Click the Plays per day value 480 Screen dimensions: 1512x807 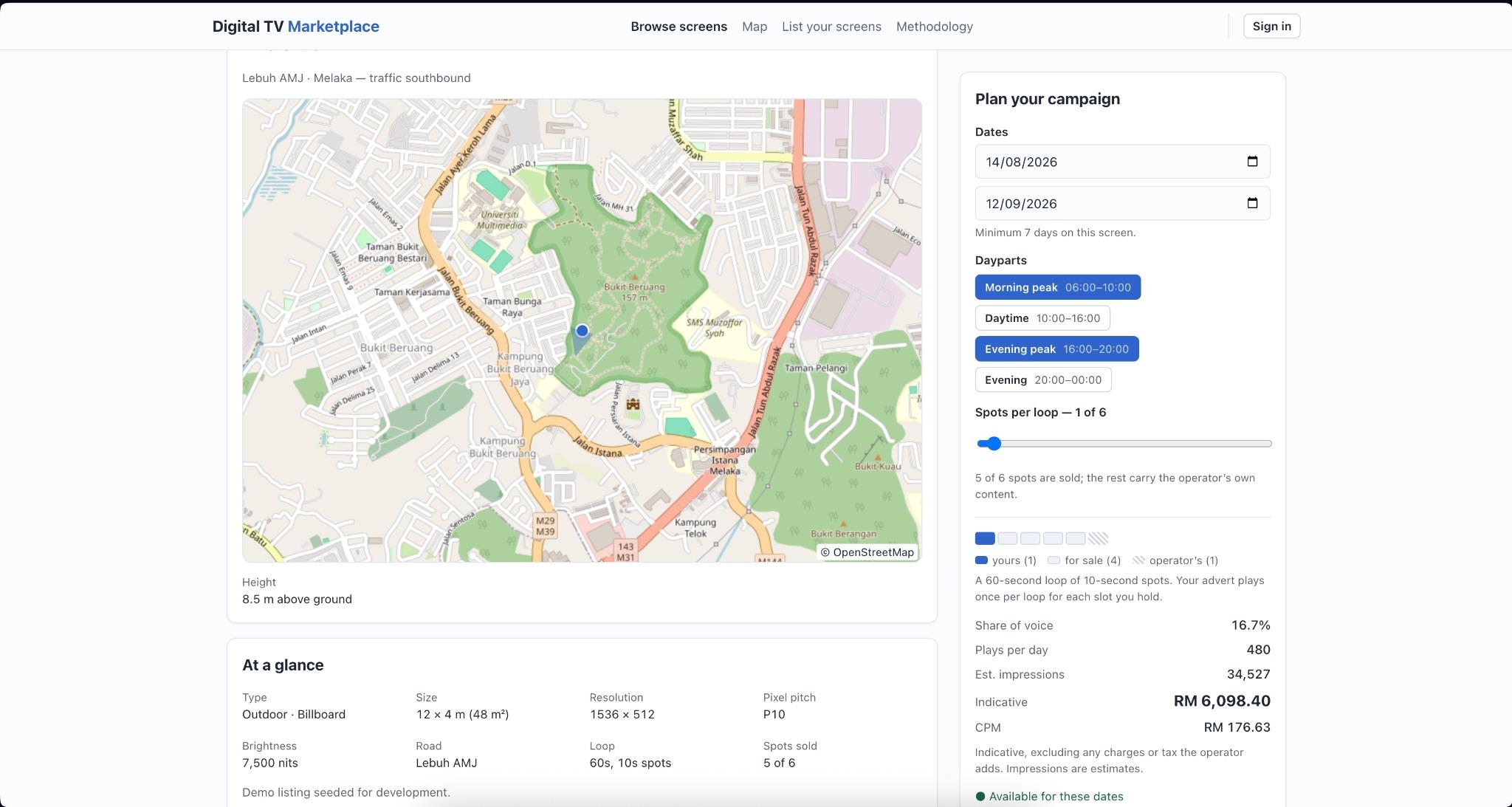pyautogui.click(x=1258, y=650)
